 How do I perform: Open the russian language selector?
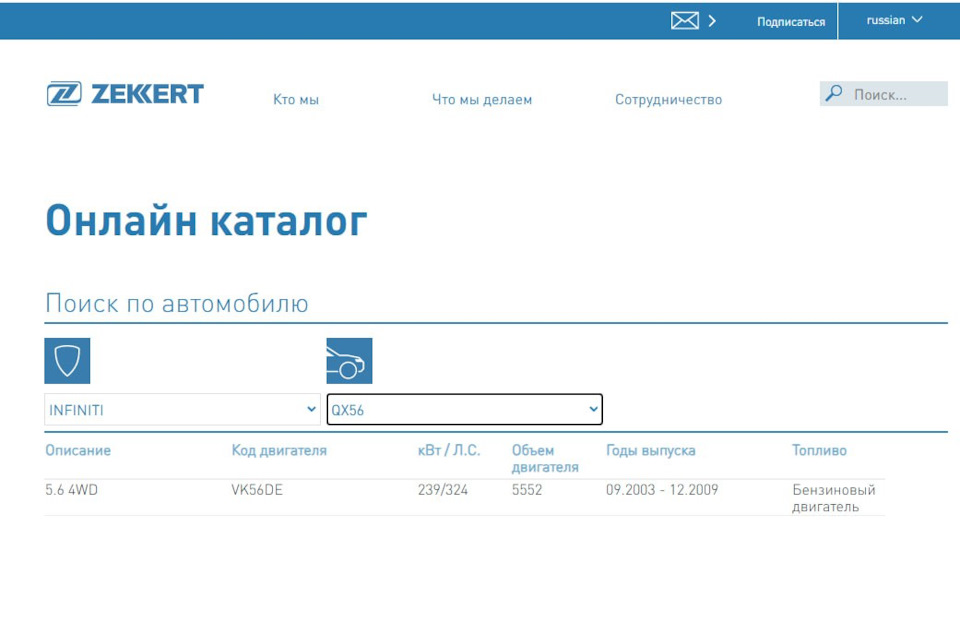pyautogui.click(x=892, y=19)
